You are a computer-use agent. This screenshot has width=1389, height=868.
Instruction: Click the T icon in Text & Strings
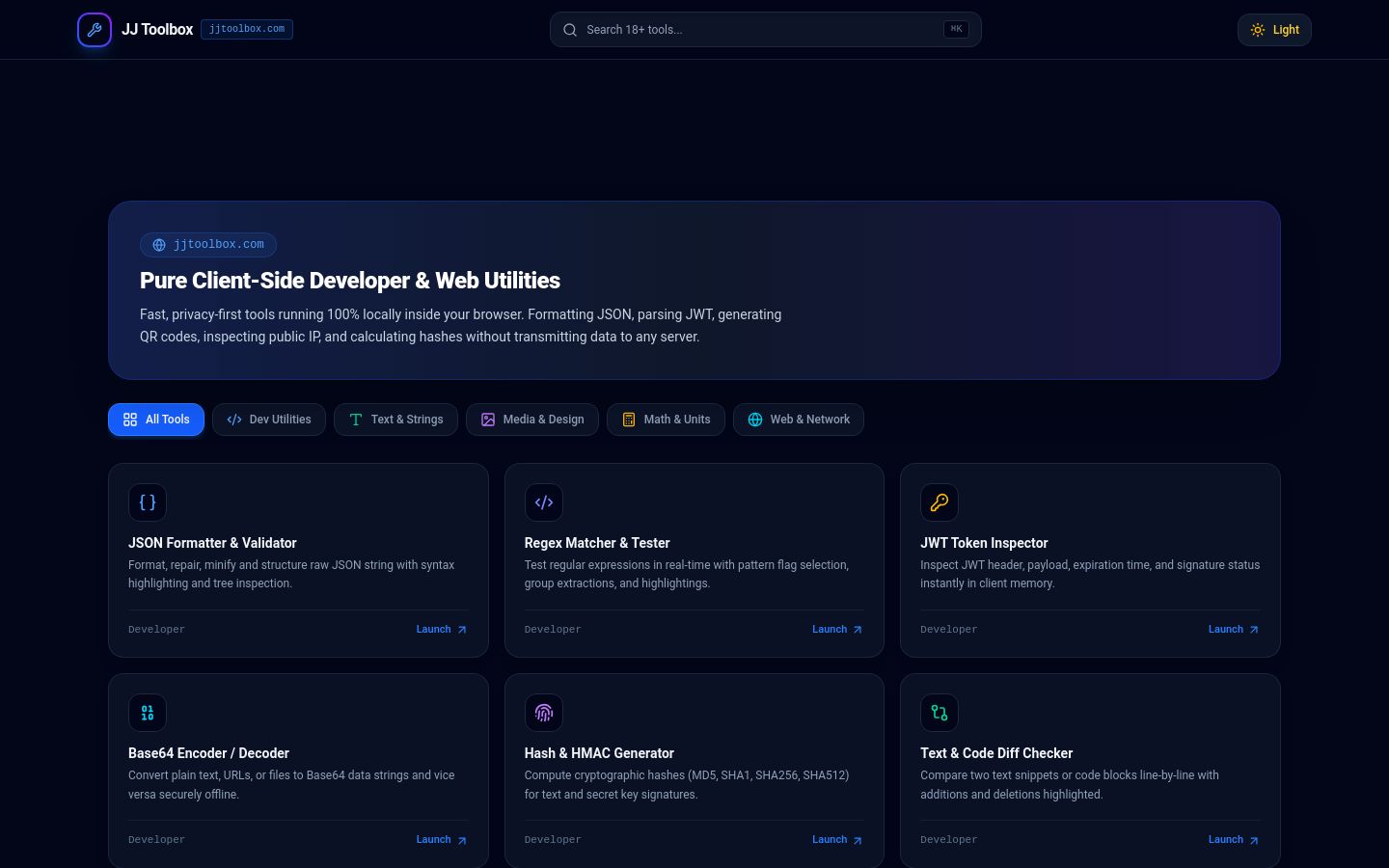tap(356, 420)
